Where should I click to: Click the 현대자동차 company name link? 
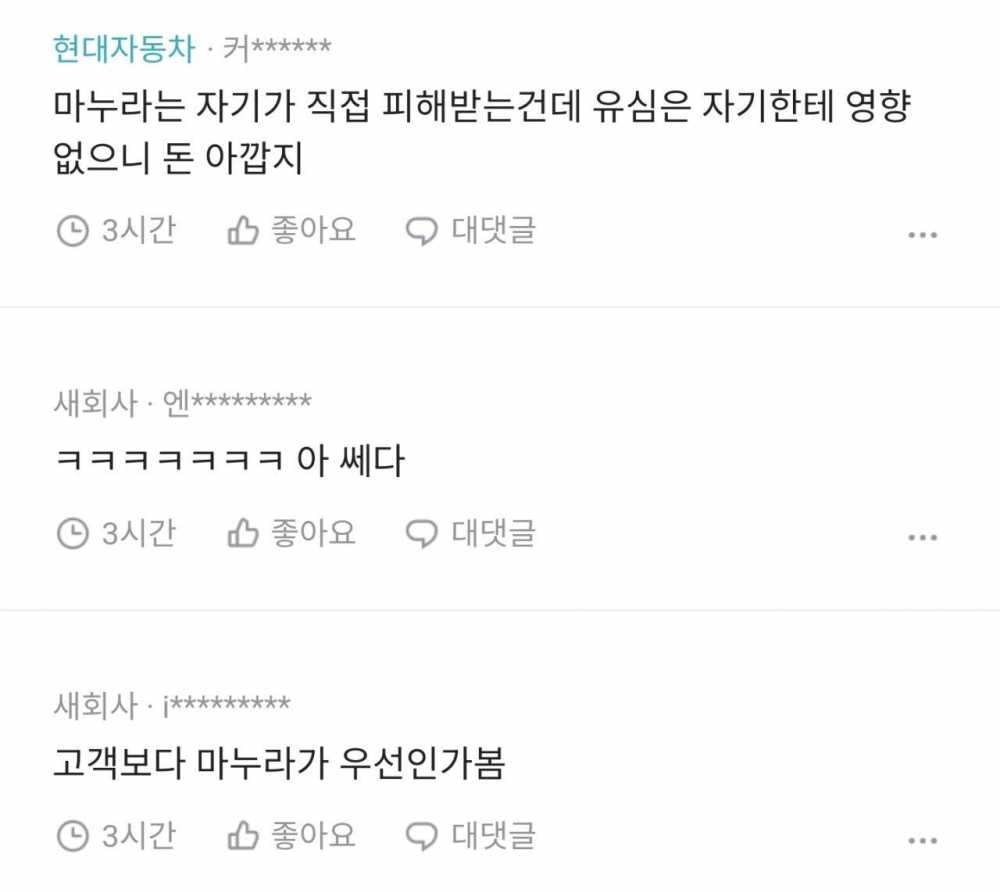pos(124,48)
